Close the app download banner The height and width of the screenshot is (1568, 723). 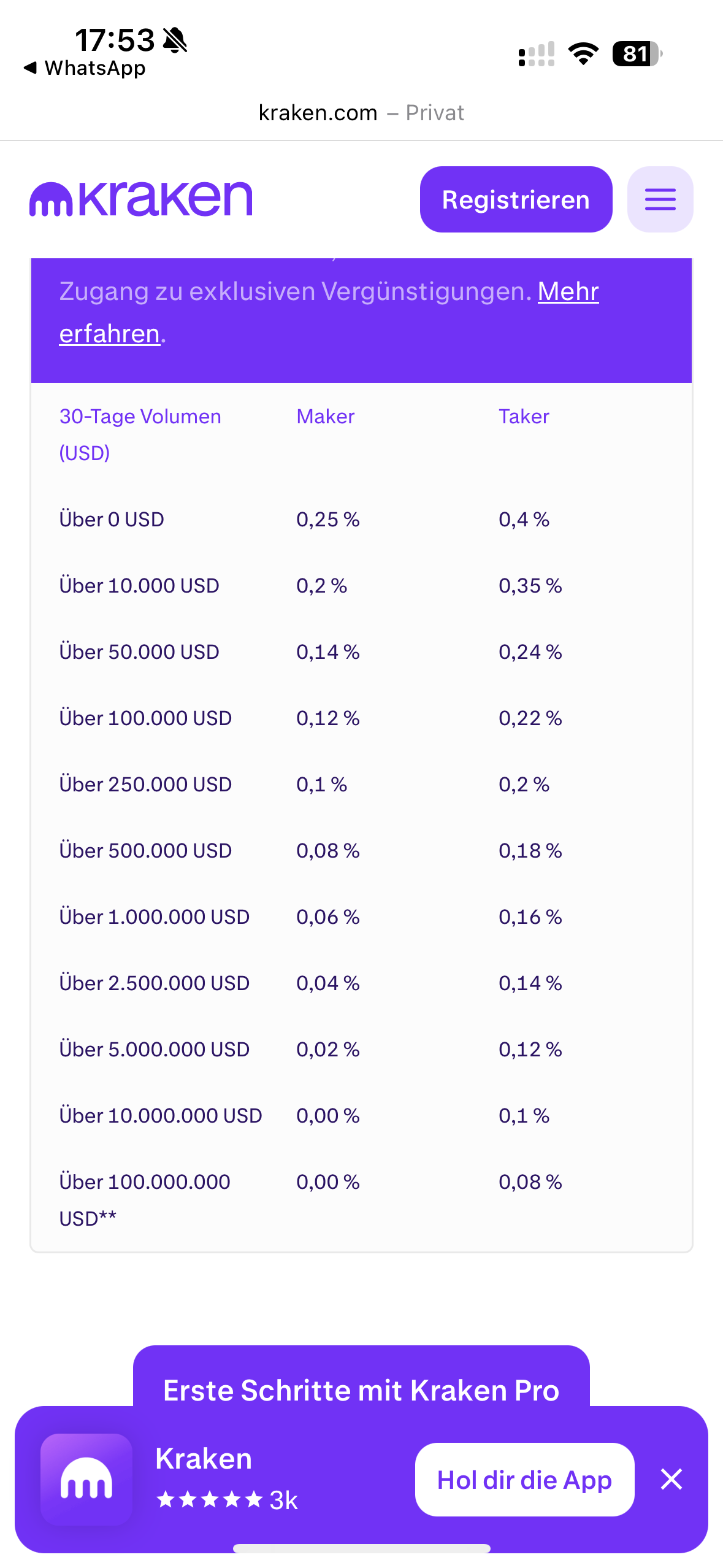click(x=671, y=1479)
